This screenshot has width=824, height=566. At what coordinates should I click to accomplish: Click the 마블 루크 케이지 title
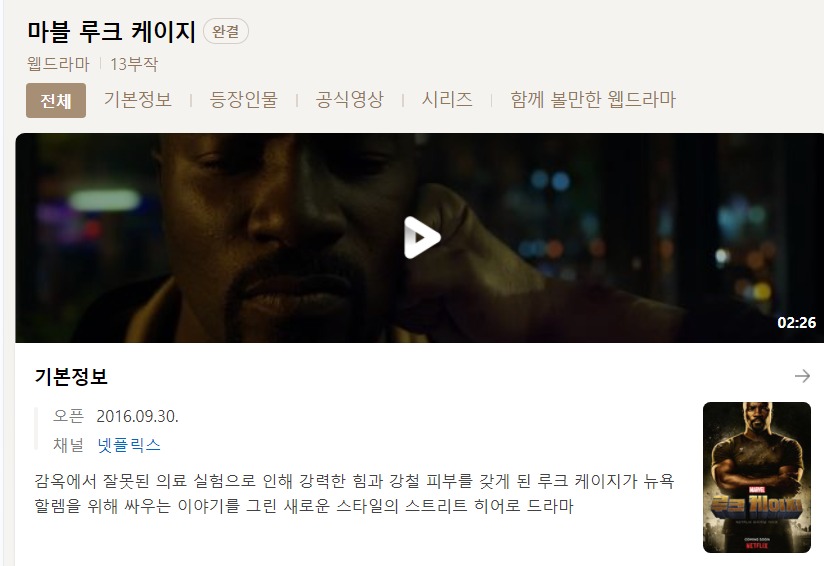(111, 32)
